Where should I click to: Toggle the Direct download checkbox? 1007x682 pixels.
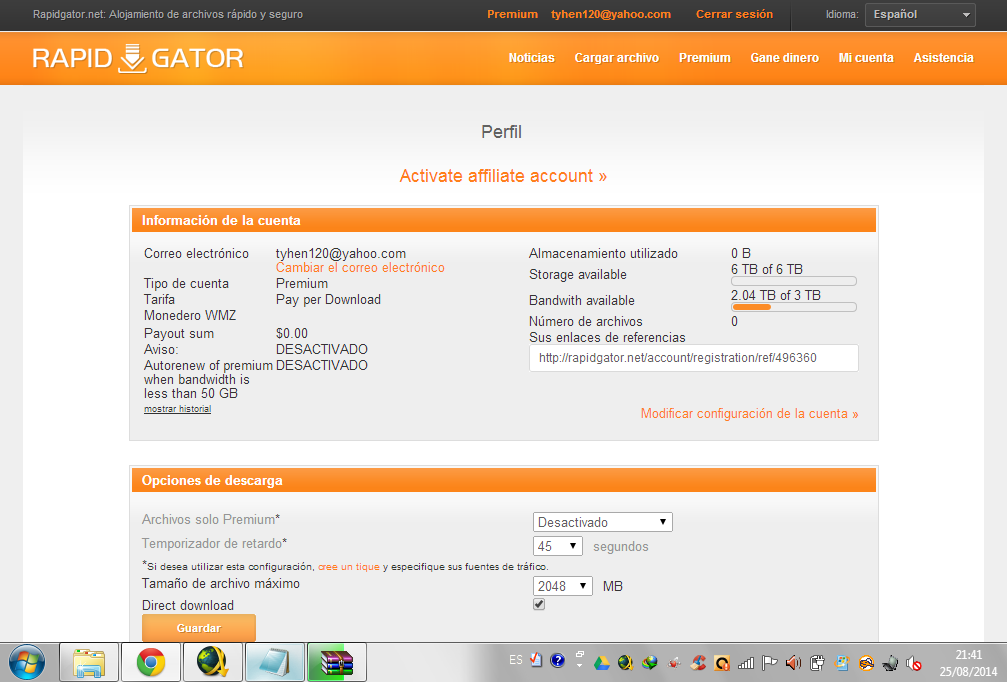(539, 604)
